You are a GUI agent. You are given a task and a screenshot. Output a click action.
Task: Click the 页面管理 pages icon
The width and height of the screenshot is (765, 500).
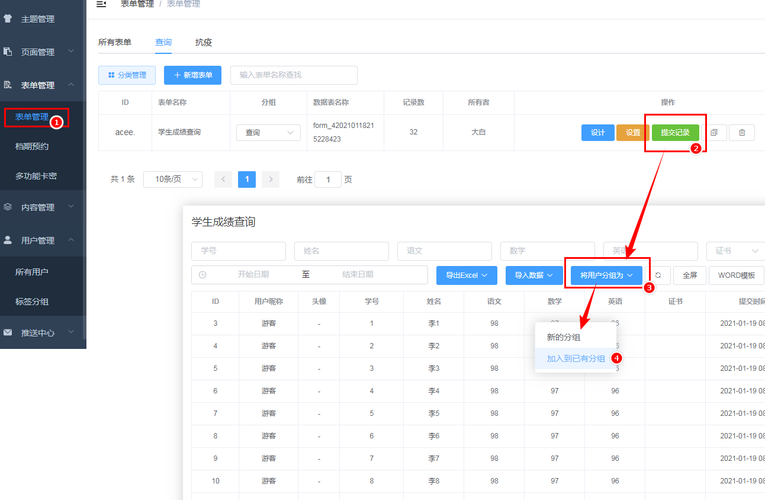tap(8, 51)
